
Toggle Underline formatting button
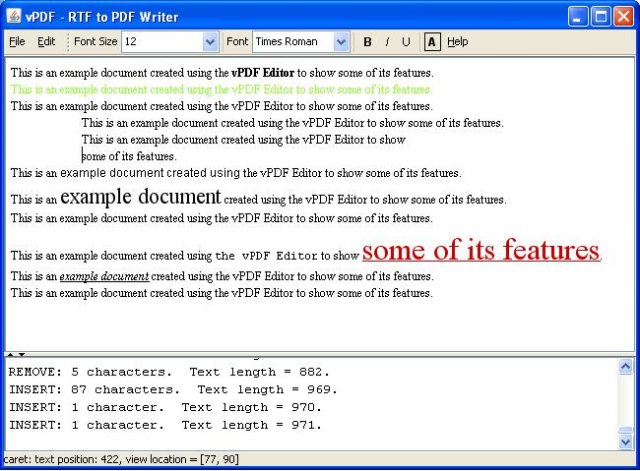tap(405, 42)
